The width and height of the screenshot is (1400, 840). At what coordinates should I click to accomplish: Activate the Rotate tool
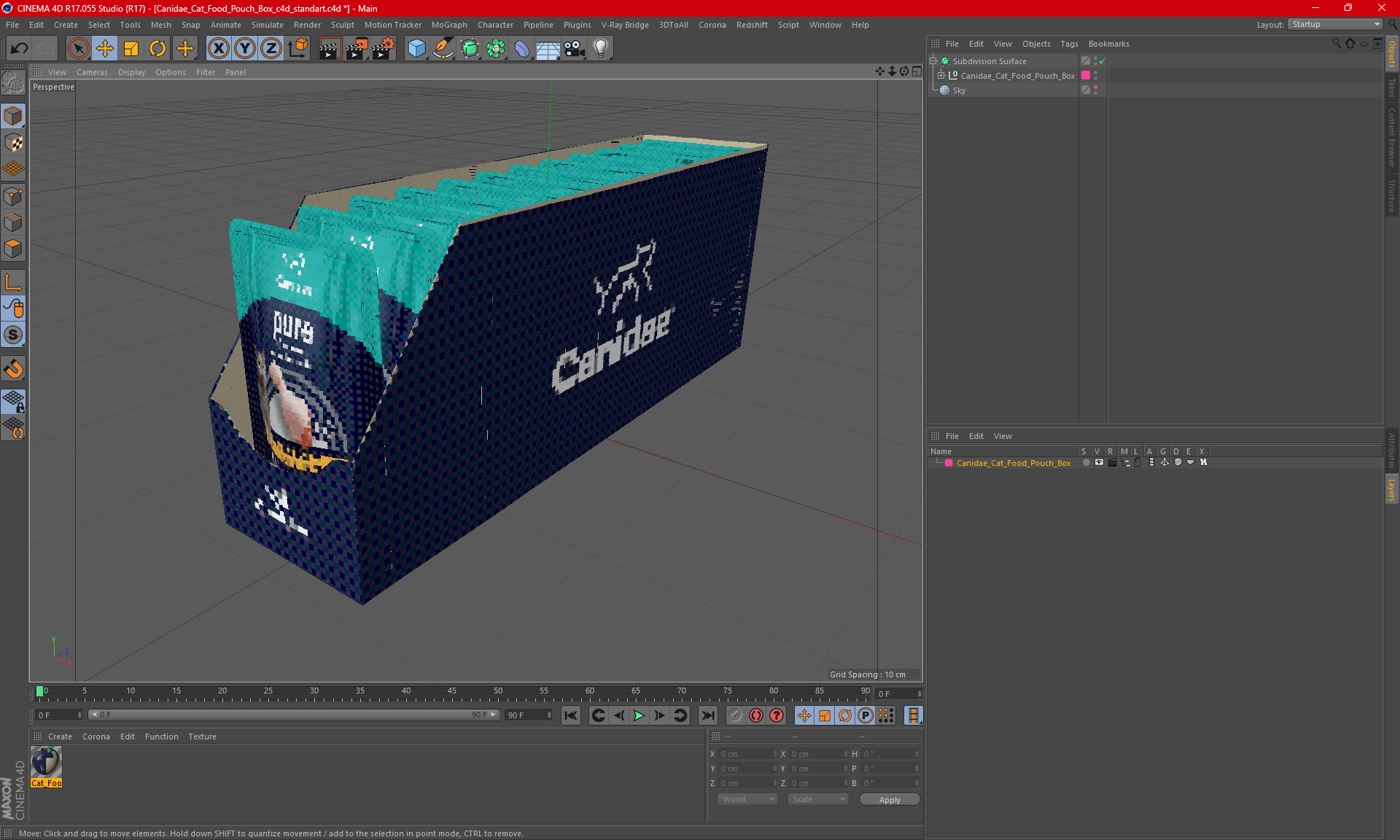tap(157, 49)
